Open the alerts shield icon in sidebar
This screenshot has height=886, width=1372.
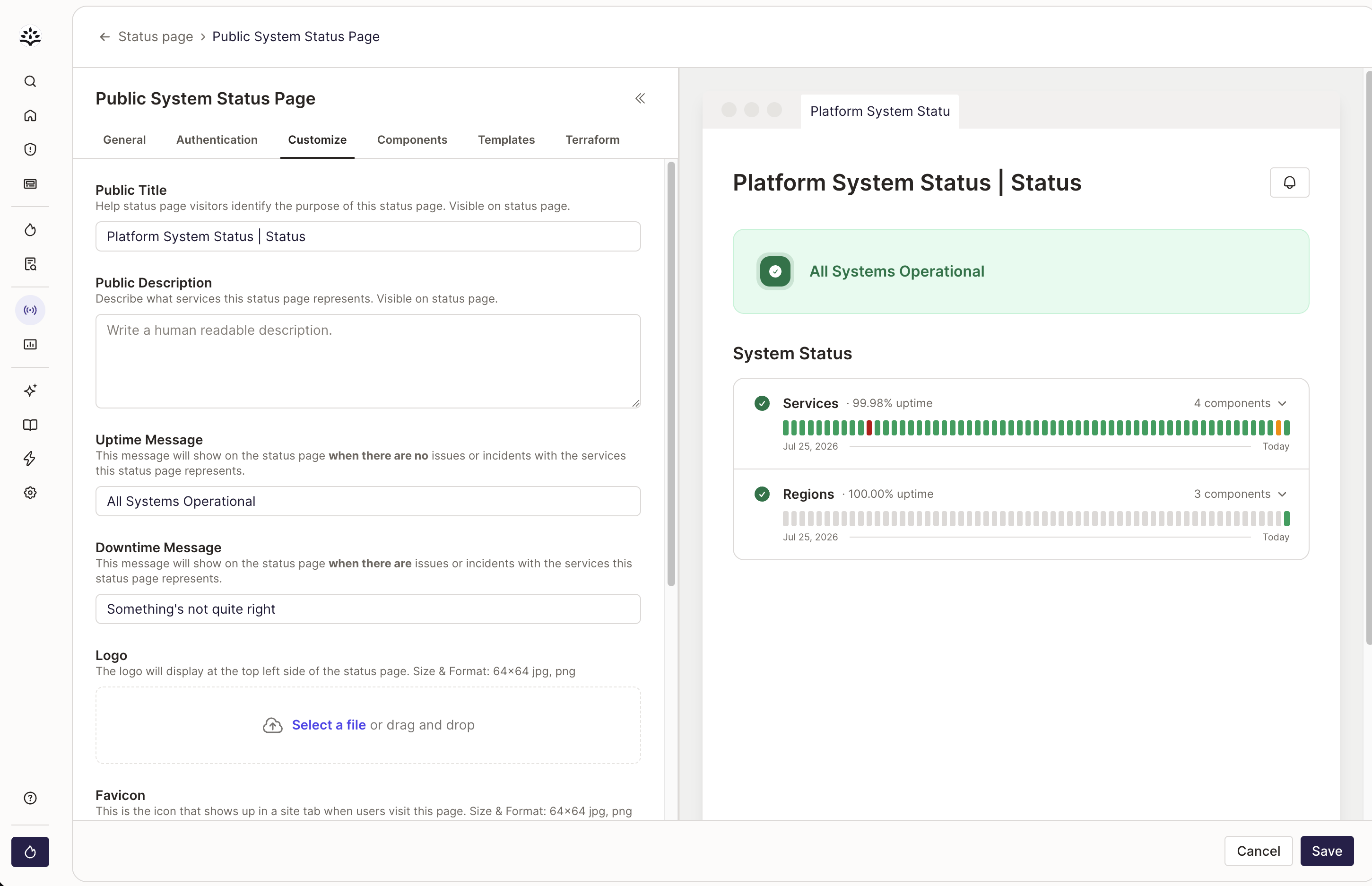point(30,149)
